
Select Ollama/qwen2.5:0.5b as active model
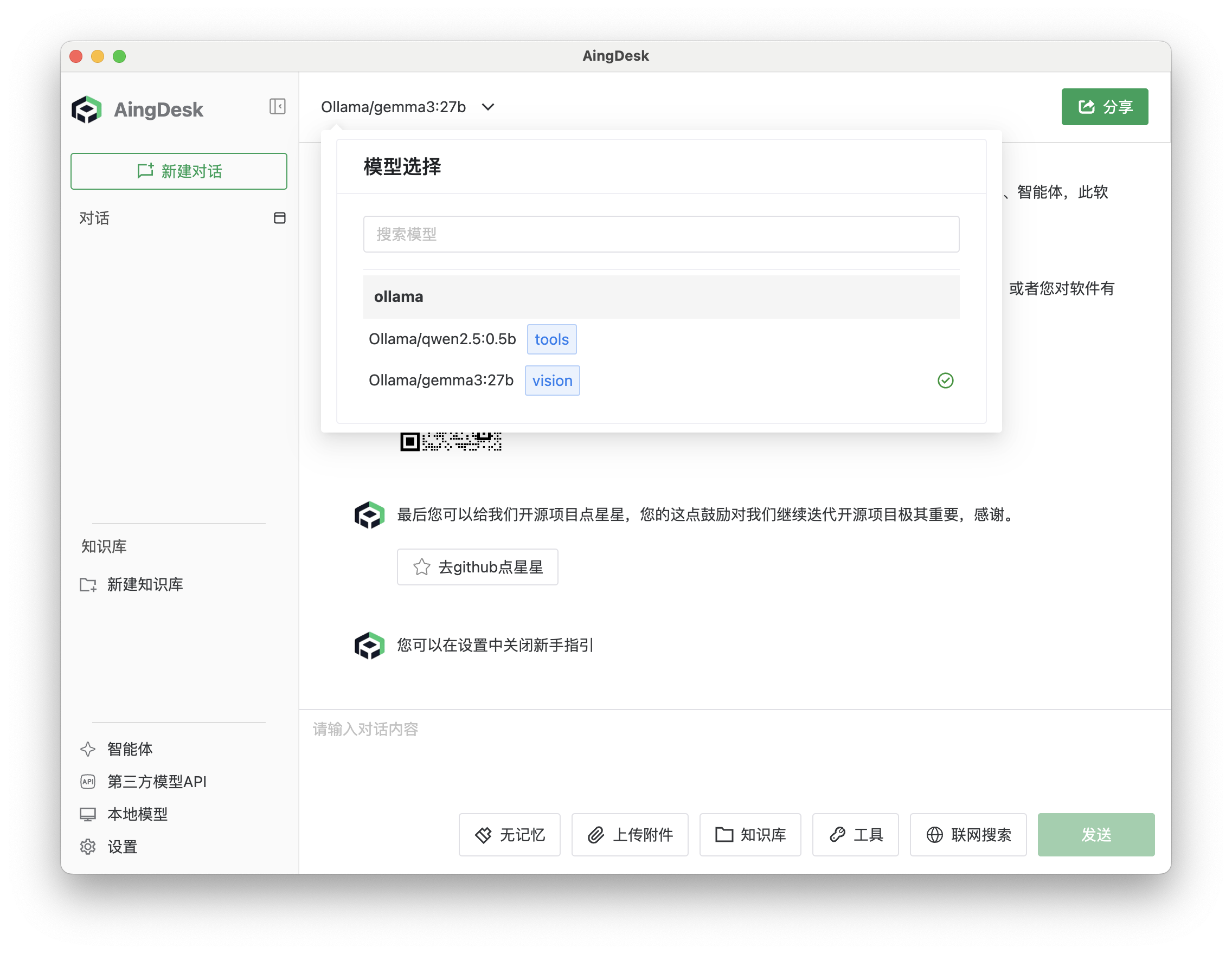[442, 339]
